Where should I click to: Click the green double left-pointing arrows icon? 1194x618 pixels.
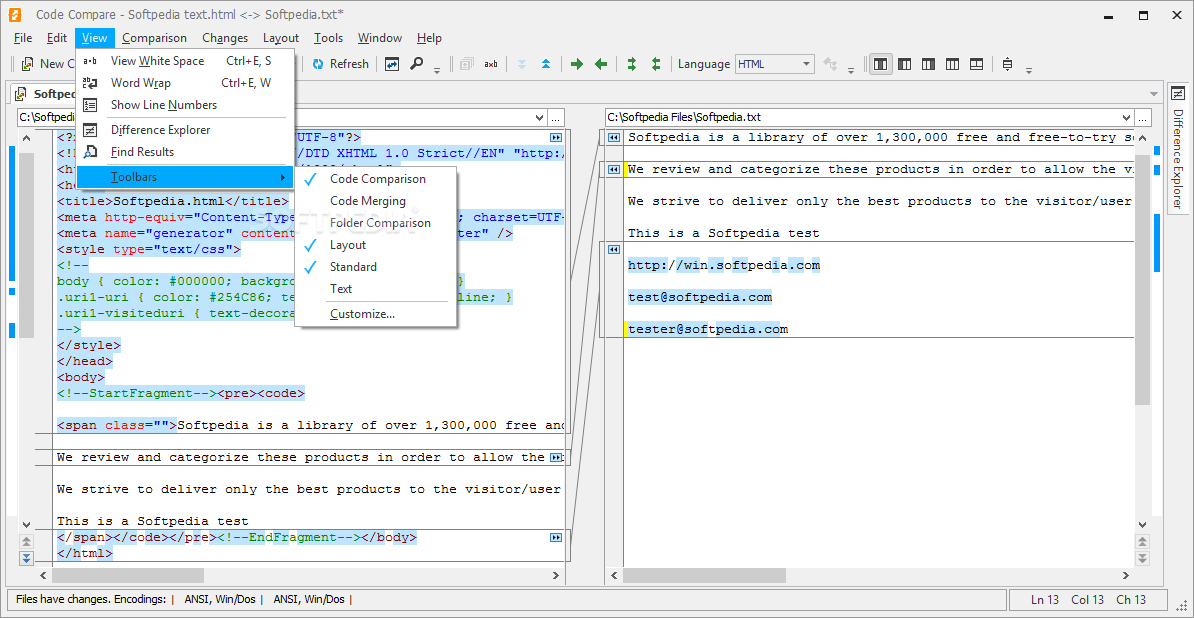pyautogui.click(x=656, y=64)
